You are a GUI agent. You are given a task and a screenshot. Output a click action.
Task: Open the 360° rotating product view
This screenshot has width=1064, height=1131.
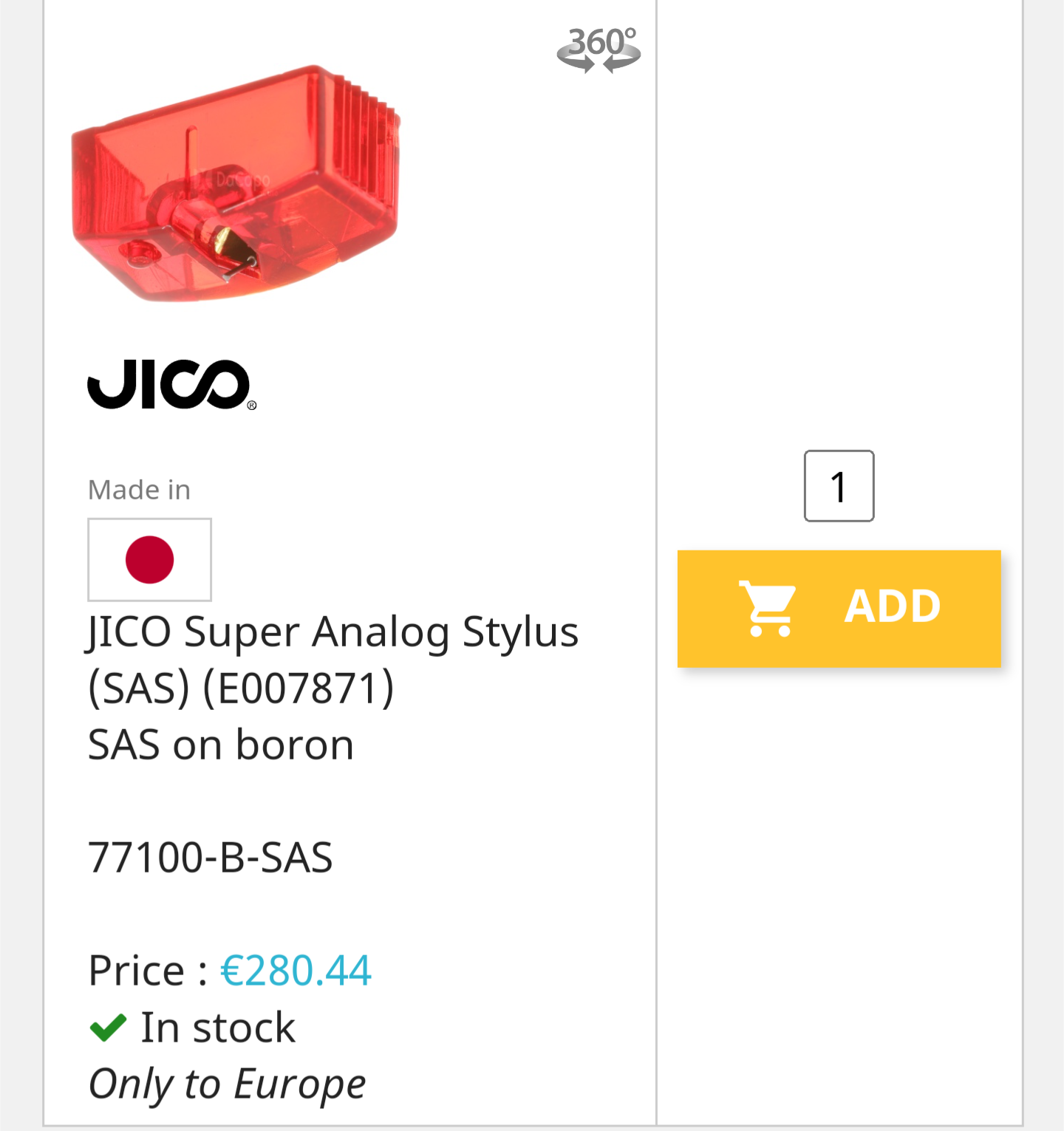598,49
